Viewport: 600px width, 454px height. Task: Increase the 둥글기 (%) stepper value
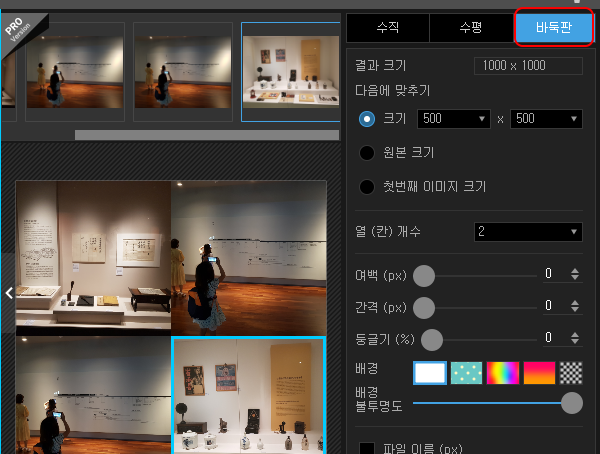tap(575, 334)
